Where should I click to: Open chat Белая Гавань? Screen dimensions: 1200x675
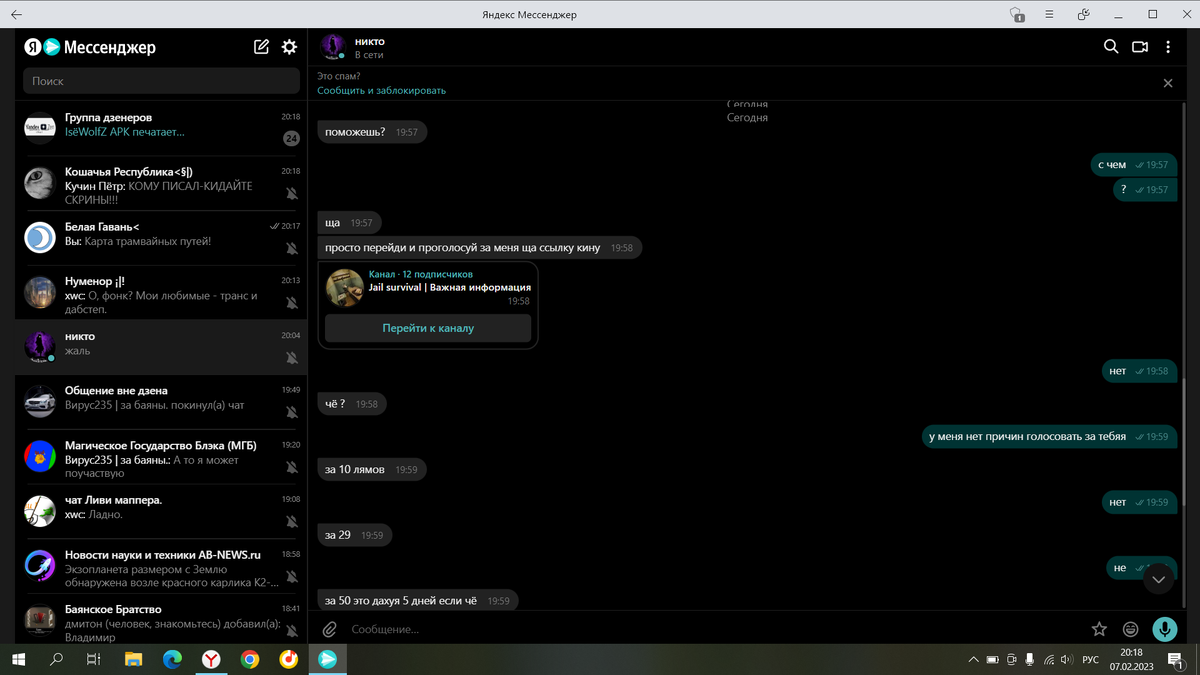tap(161, 238)
